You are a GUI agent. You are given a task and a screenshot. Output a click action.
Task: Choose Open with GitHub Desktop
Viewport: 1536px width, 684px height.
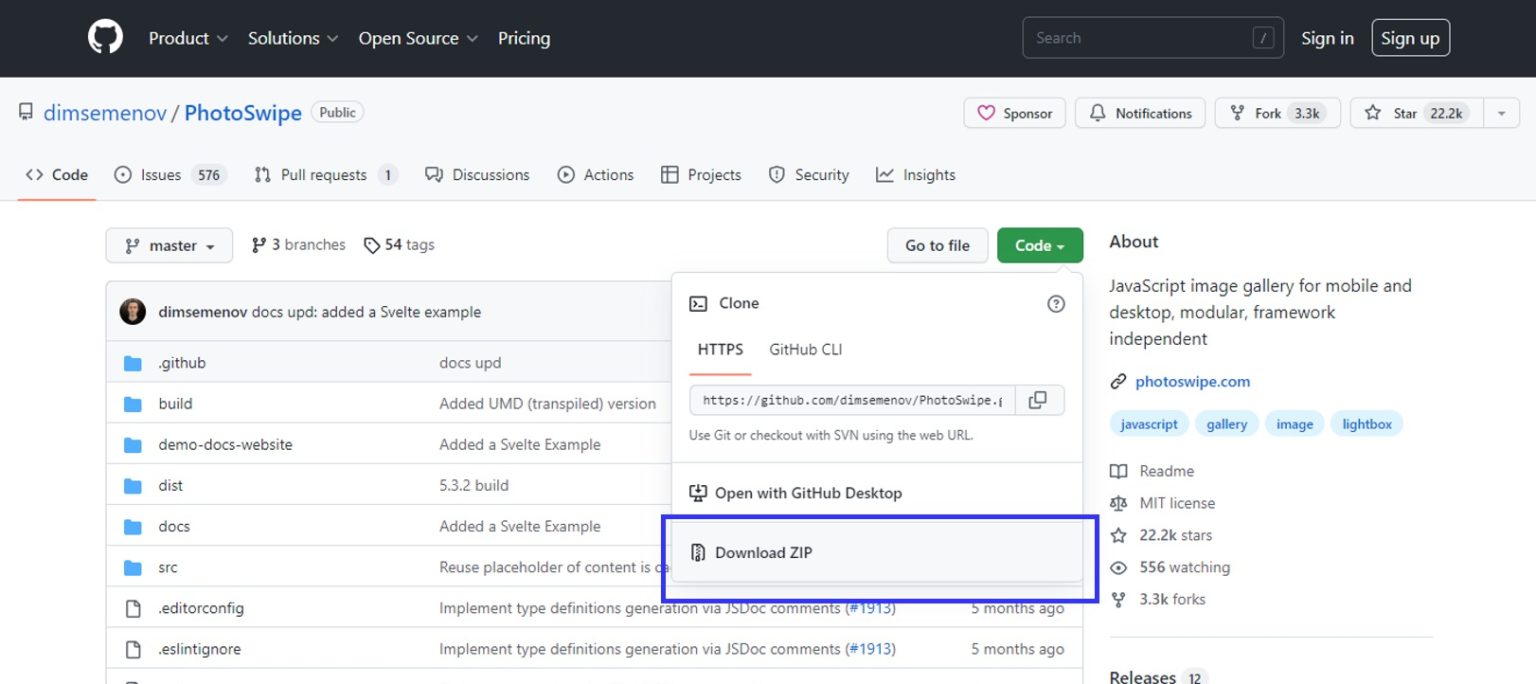pyautogui.click(x=808, y=493)
